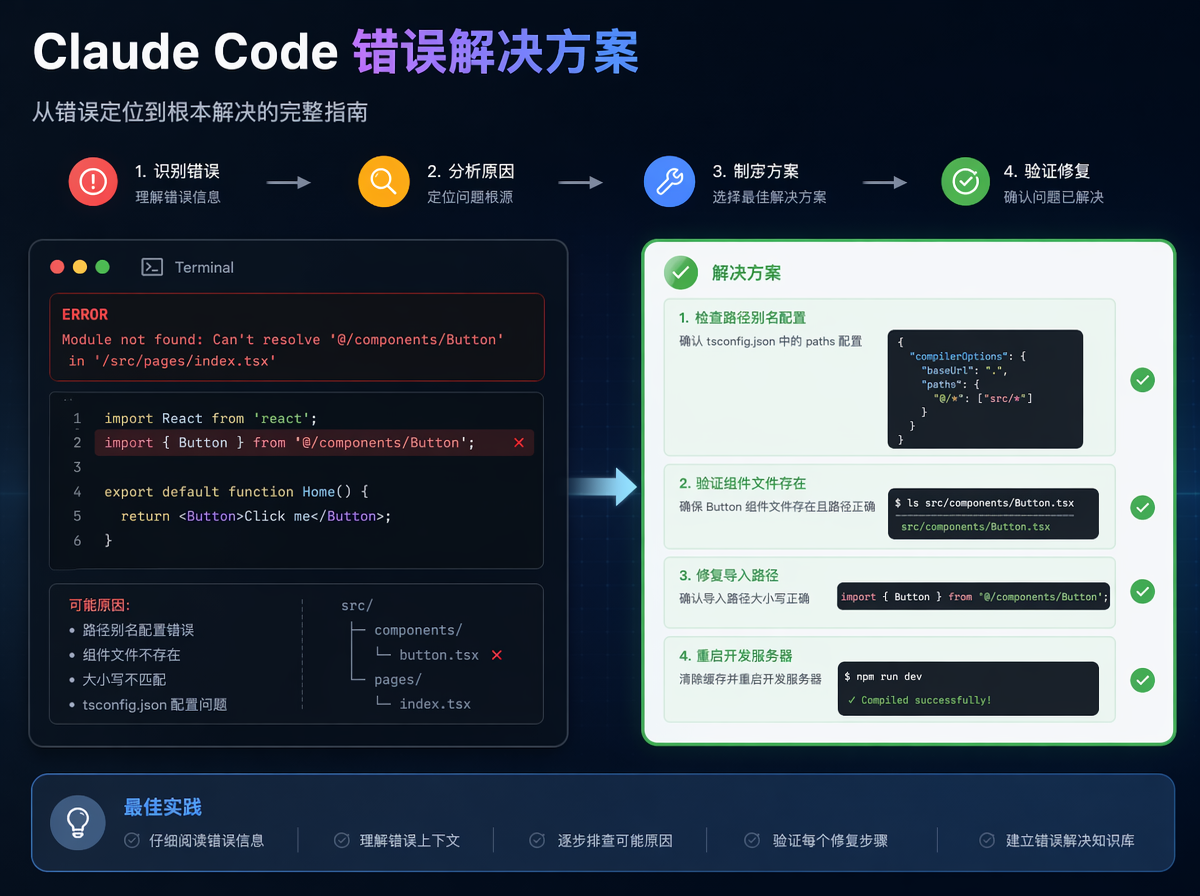This screenshot has height=896, width=1200.
Task: Click the 确认导入路径大小写正确 description
Action: pos(744,598)
